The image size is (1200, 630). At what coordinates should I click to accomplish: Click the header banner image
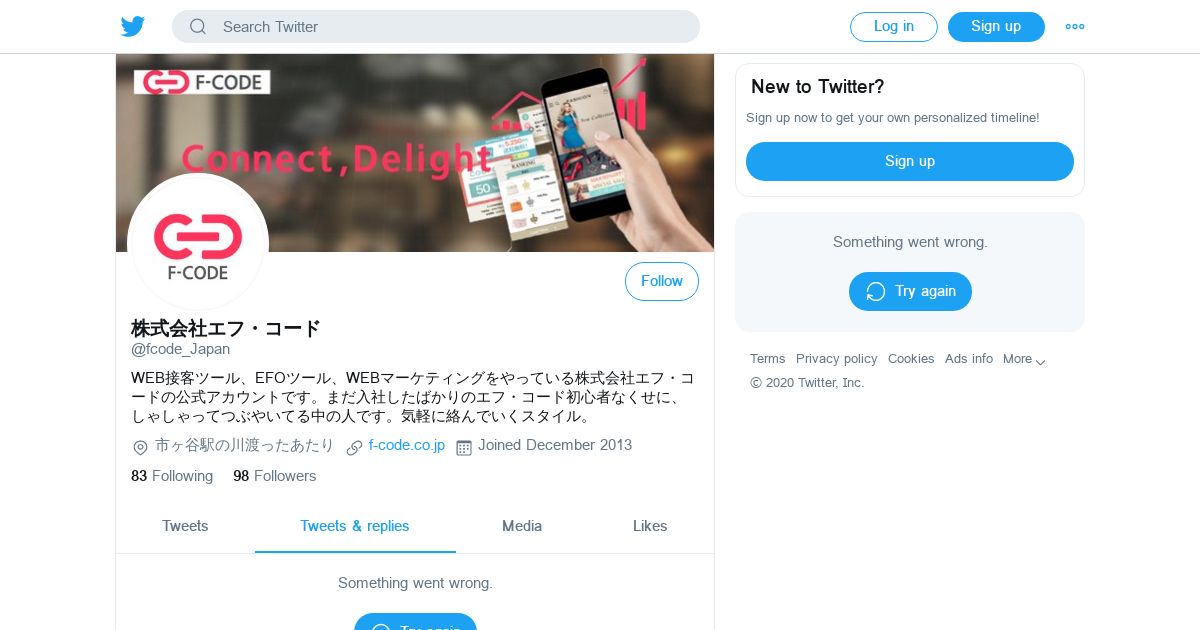[415, 153]
